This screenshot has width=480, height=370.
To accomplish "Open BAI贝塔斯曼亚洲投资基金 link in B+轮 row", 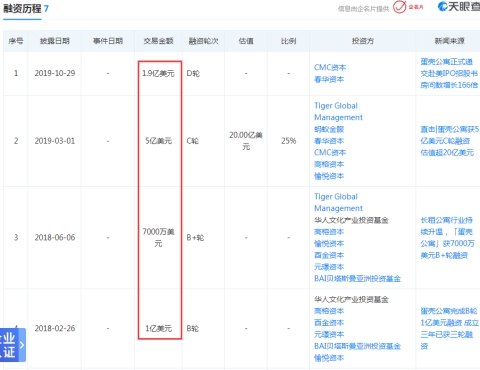I will [x=357, y=278].
